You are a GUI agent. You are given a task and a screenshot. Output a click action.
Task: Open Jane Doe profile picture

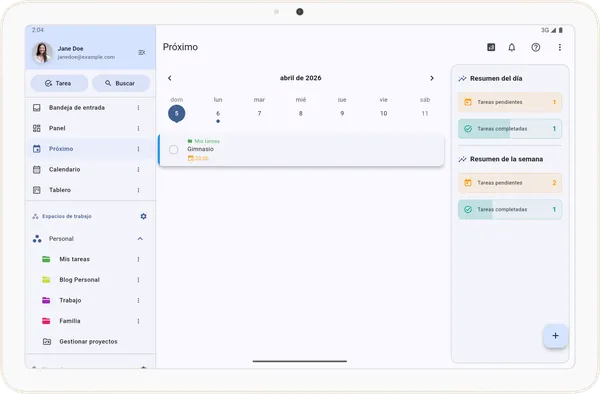(42, 52)
